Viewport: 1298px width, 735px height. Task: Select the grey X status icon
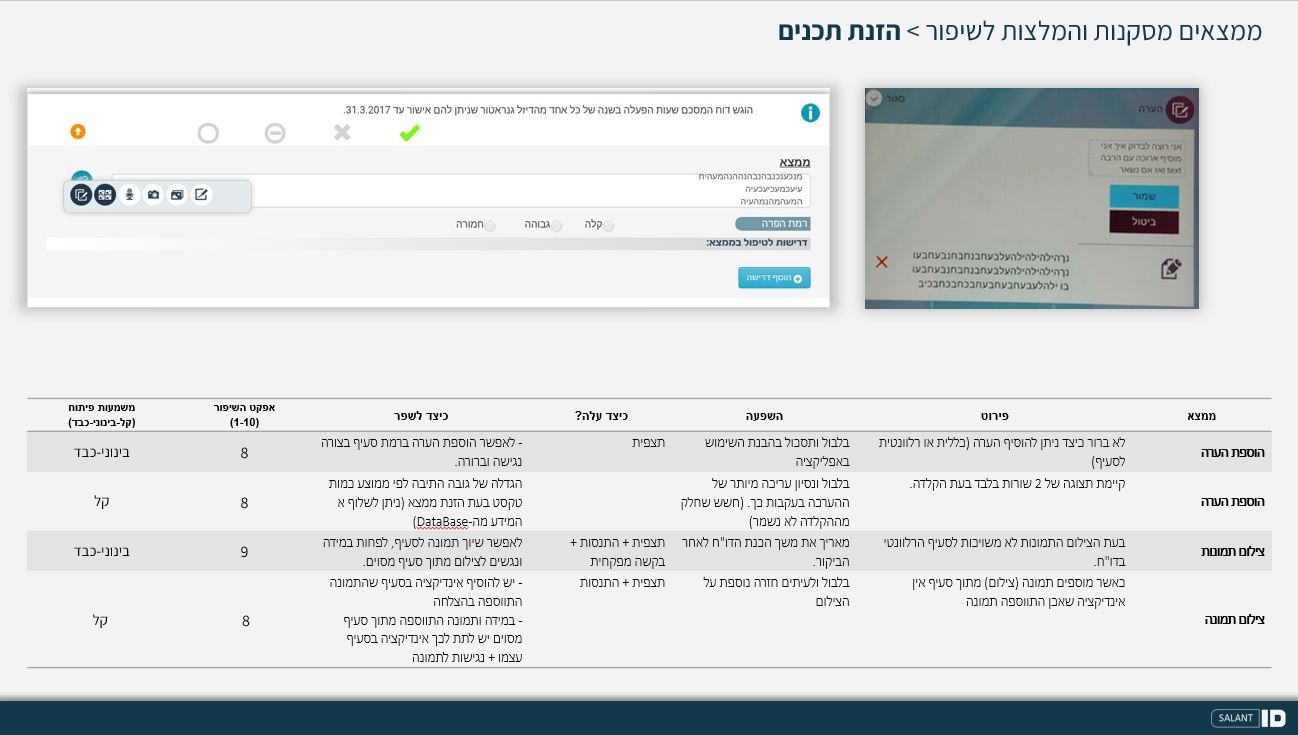click(342, 133)
